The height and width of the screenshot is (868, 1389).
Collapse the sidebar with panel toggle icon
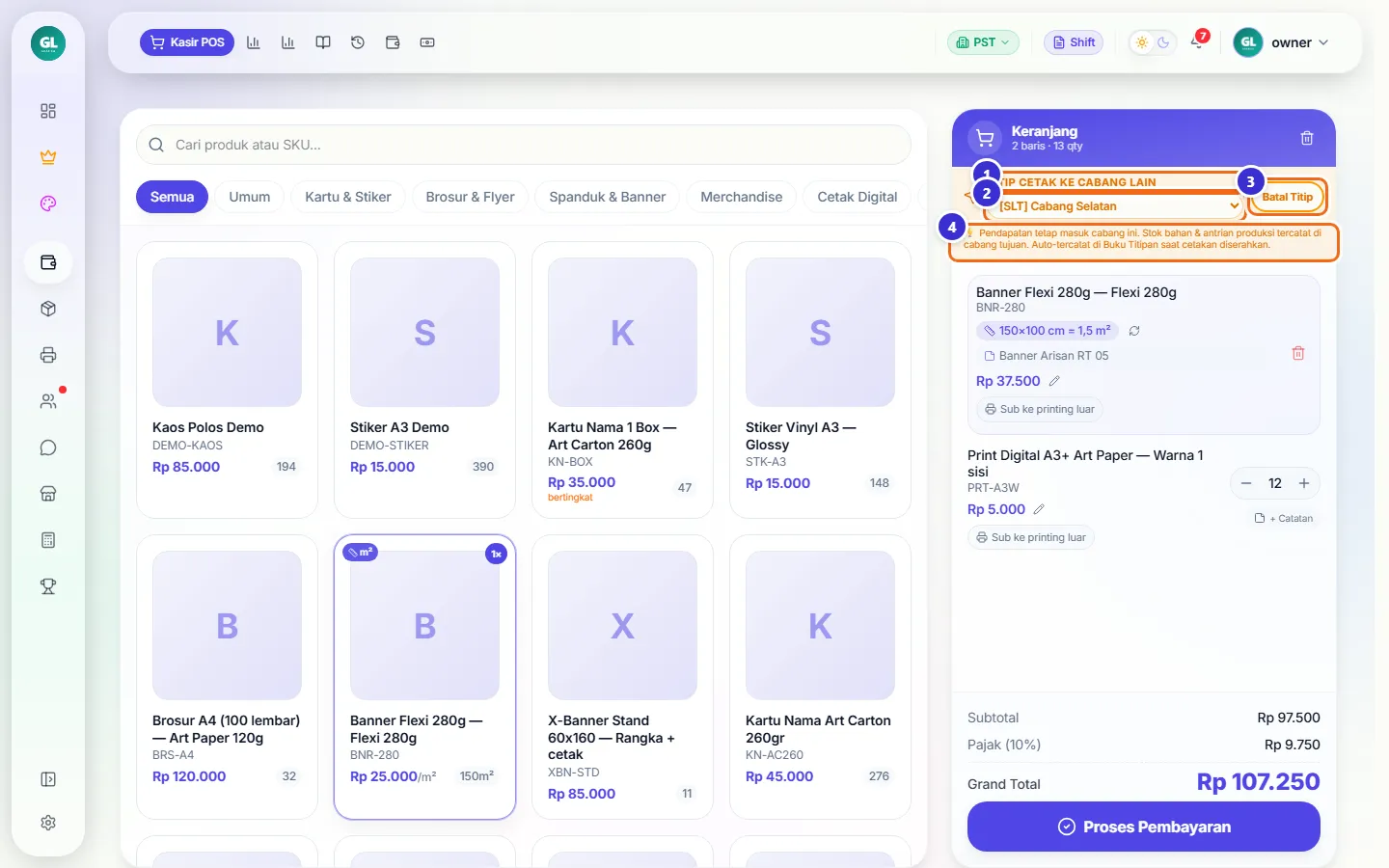(x=48, y=779)
